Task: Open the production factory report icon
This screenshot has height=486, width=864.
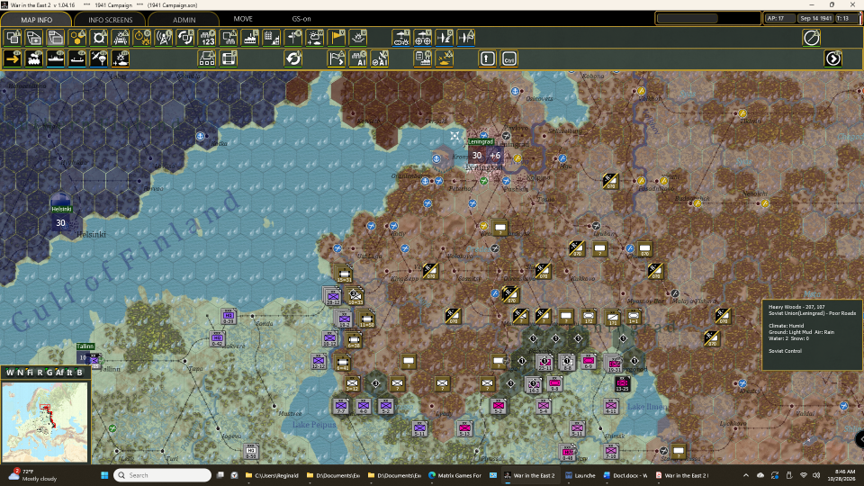Action: (x=423, y=58)
